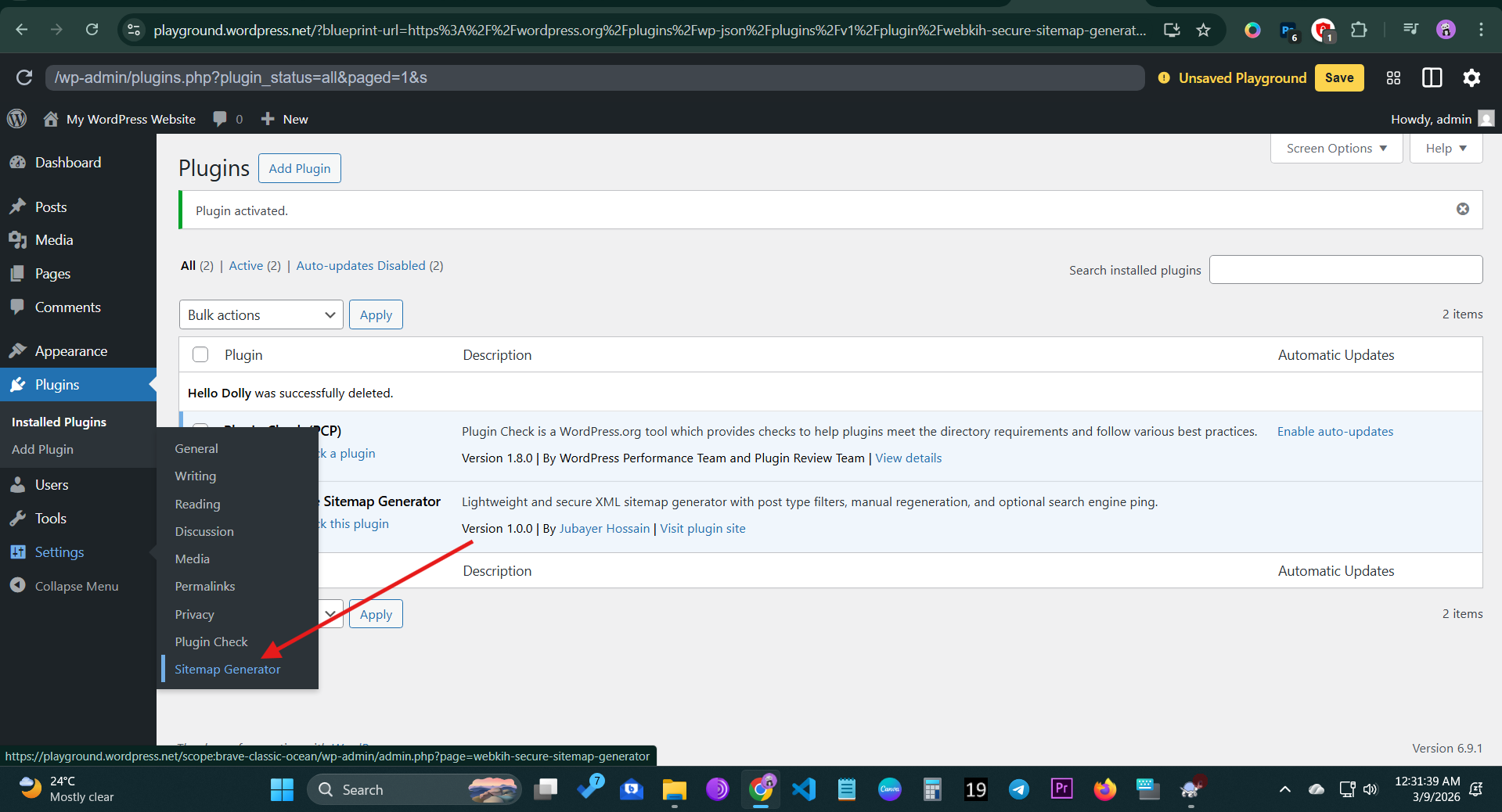Image resolution: width=1502 pixels, height=812 pixels.
Task: Expand the Help dropdown tab
Action: (1446, 148)
